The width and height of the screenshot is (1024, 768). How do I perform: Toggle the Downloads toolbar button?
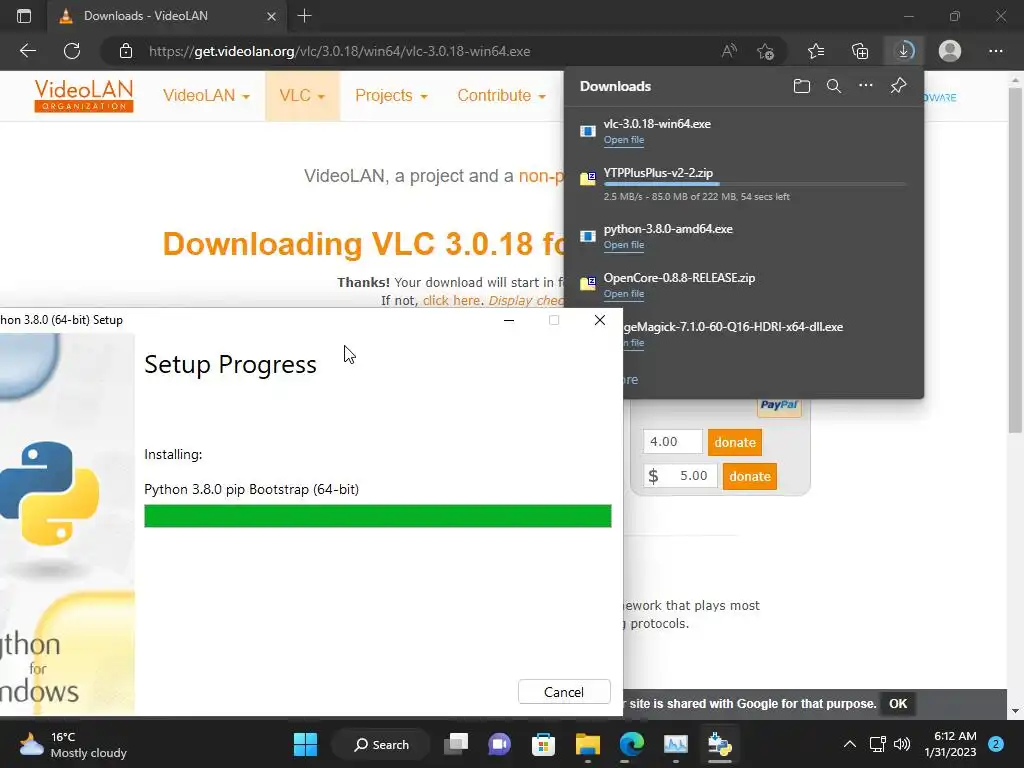coord(904,51)
